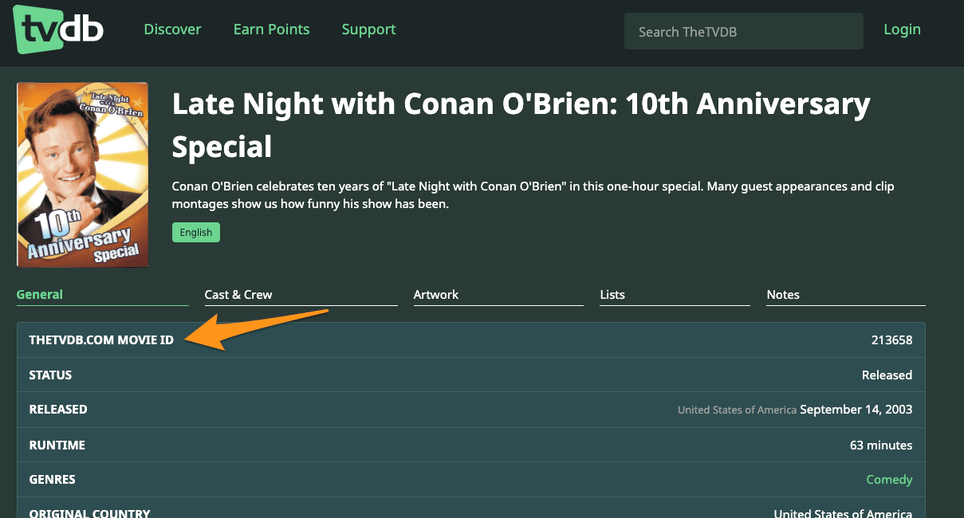
Task: Click the Released status value
Action: (887, 375)
